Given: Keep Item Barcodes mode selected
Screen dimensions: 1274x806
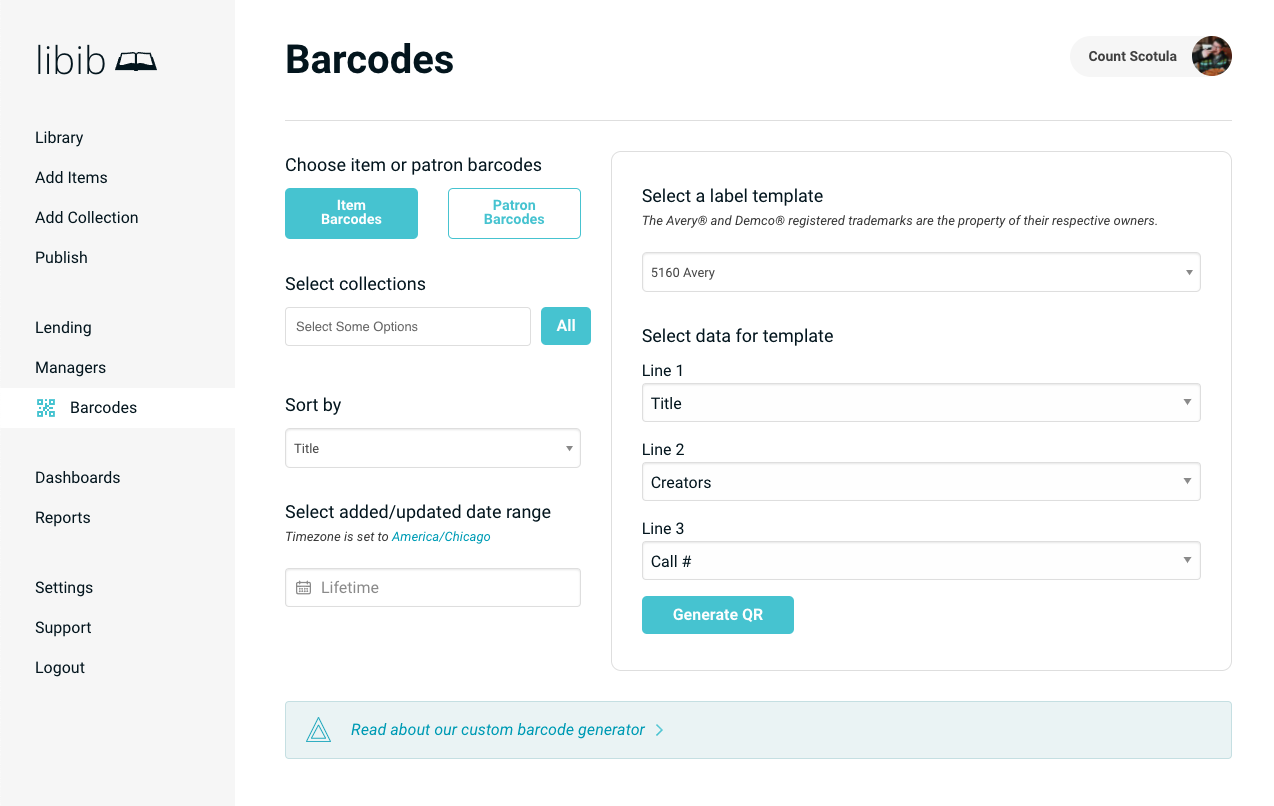Looking at the screenshot, I should coord(351,213).
